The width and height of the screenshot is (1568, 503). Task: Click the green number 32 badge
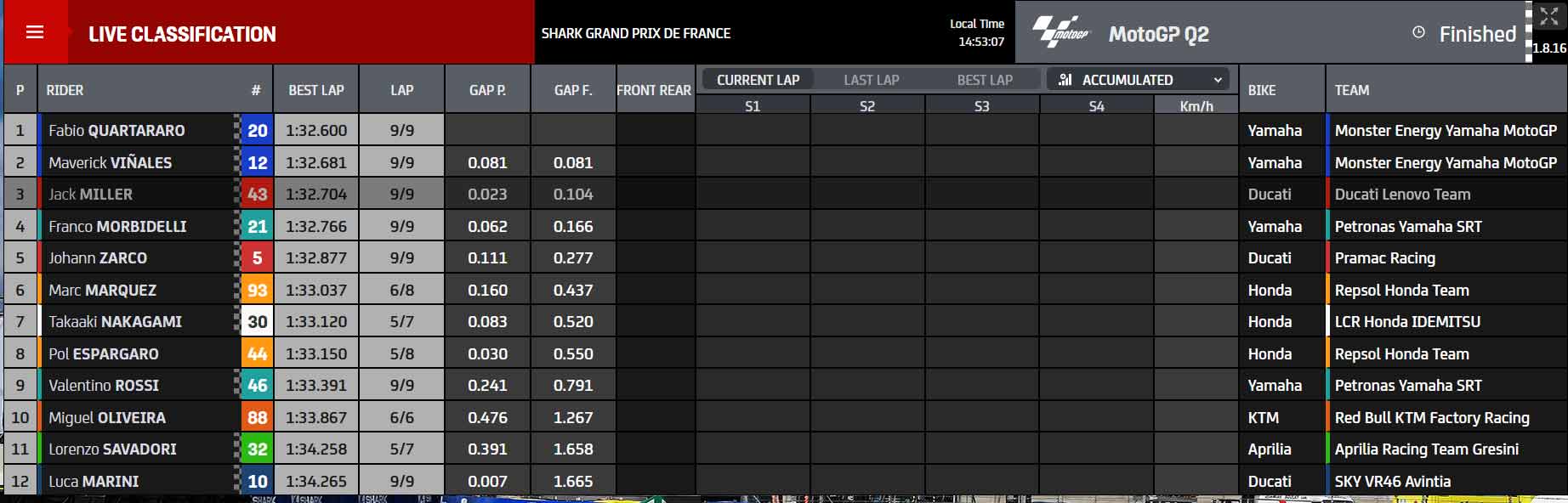257,449
